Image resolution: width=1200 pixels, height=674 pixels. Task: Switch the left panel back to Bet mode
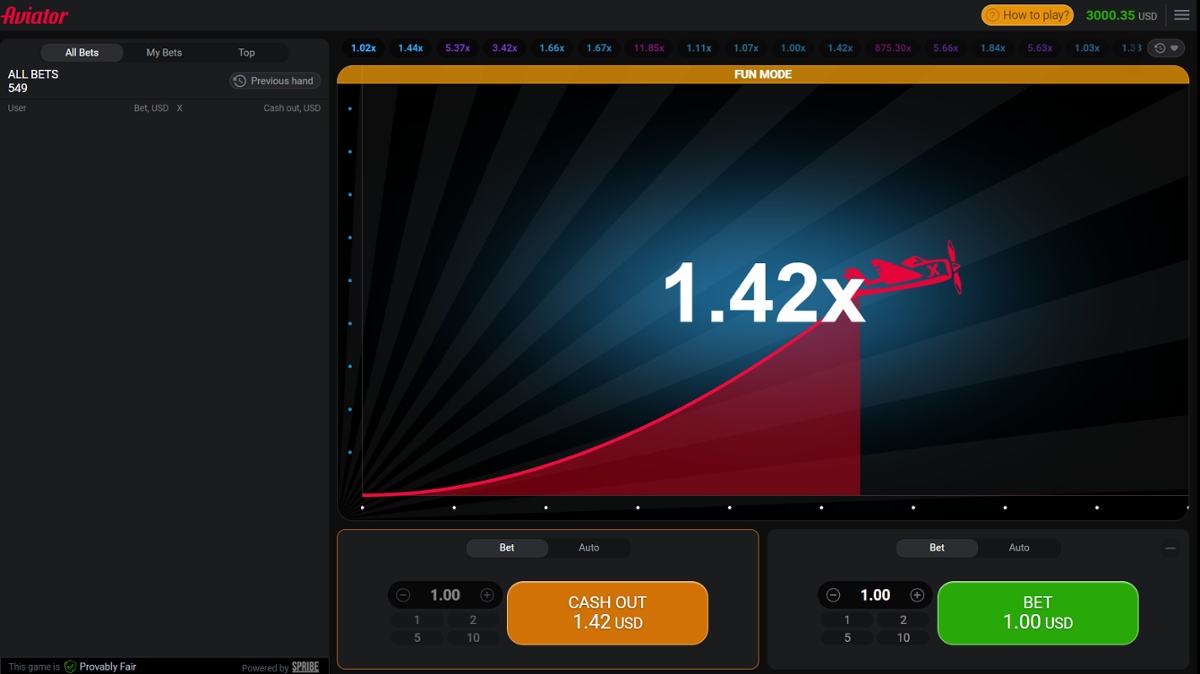(506, 547)
